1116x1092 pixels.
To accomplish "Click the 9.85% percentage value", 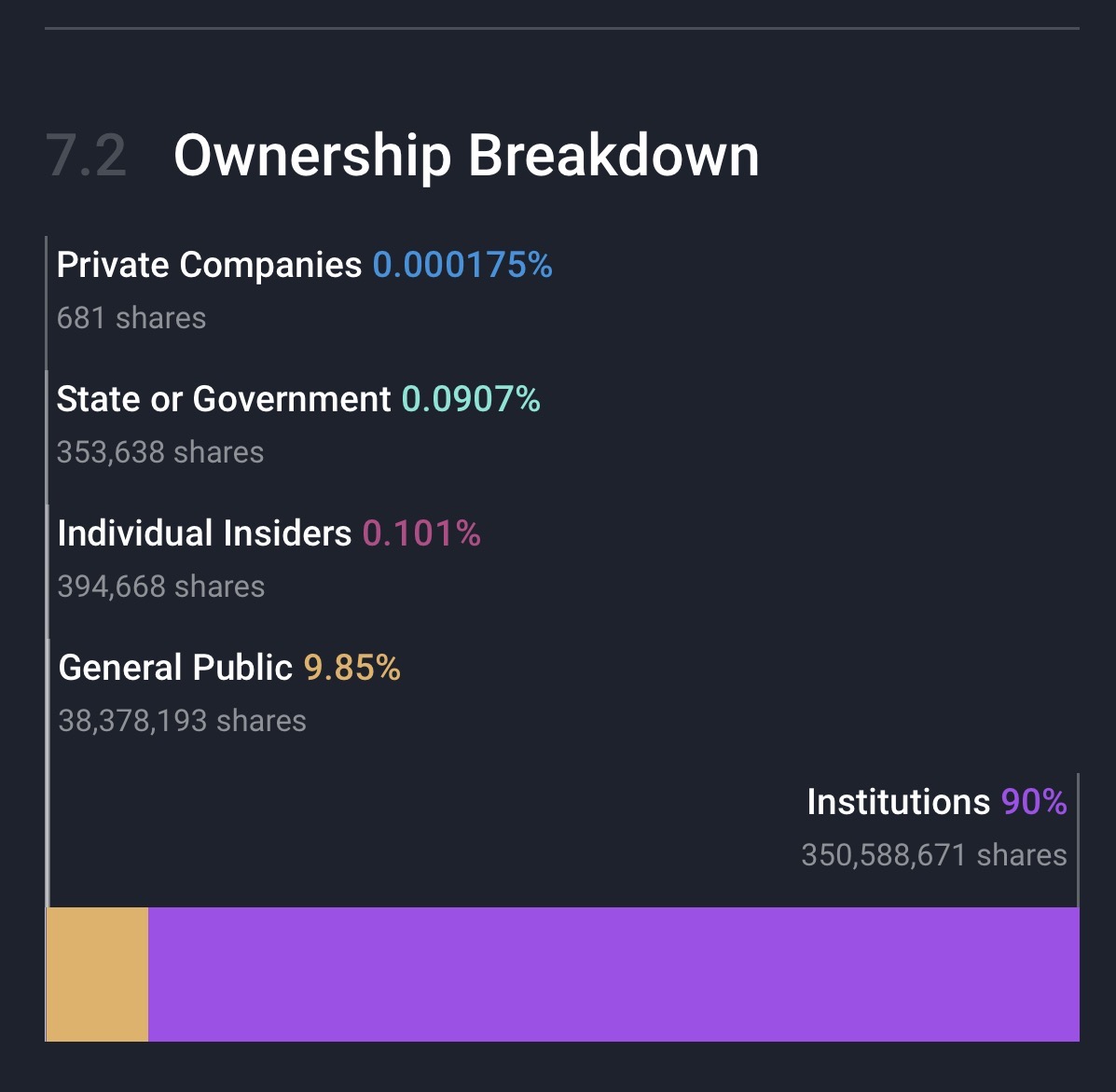I will tap(352, 669).
